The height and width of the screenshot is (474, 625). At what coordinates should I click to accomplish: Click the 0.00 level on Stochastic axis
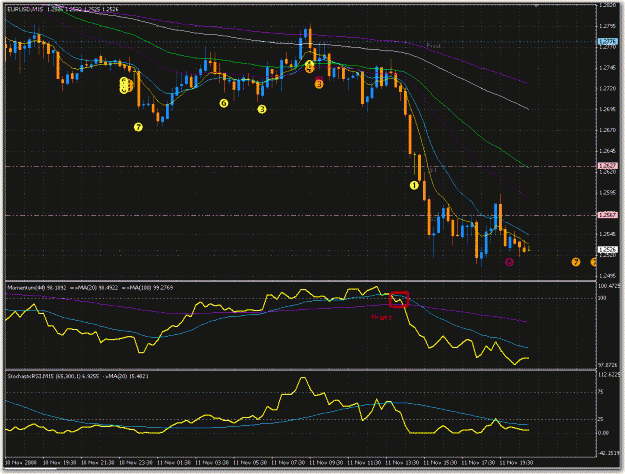coord(604,433)
